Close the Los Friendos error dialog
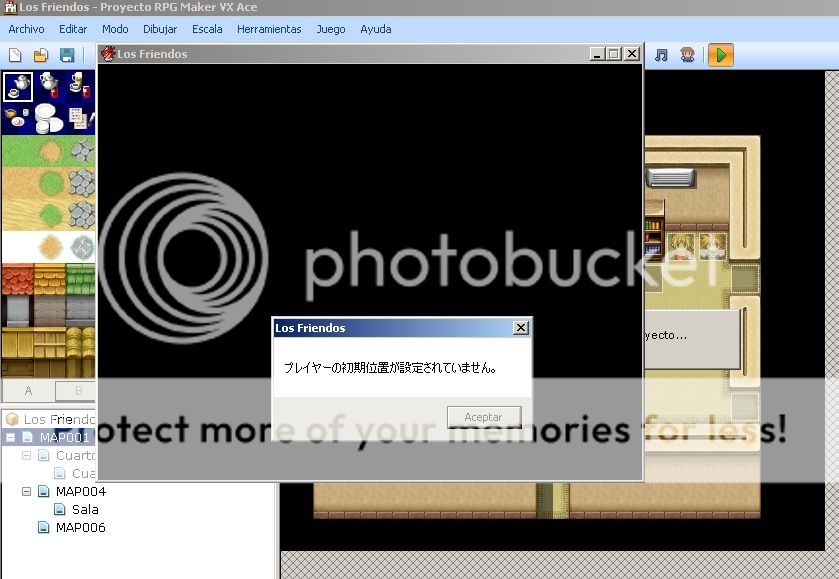The width and height of the screenshot is (839, 579). click(520, 328)
